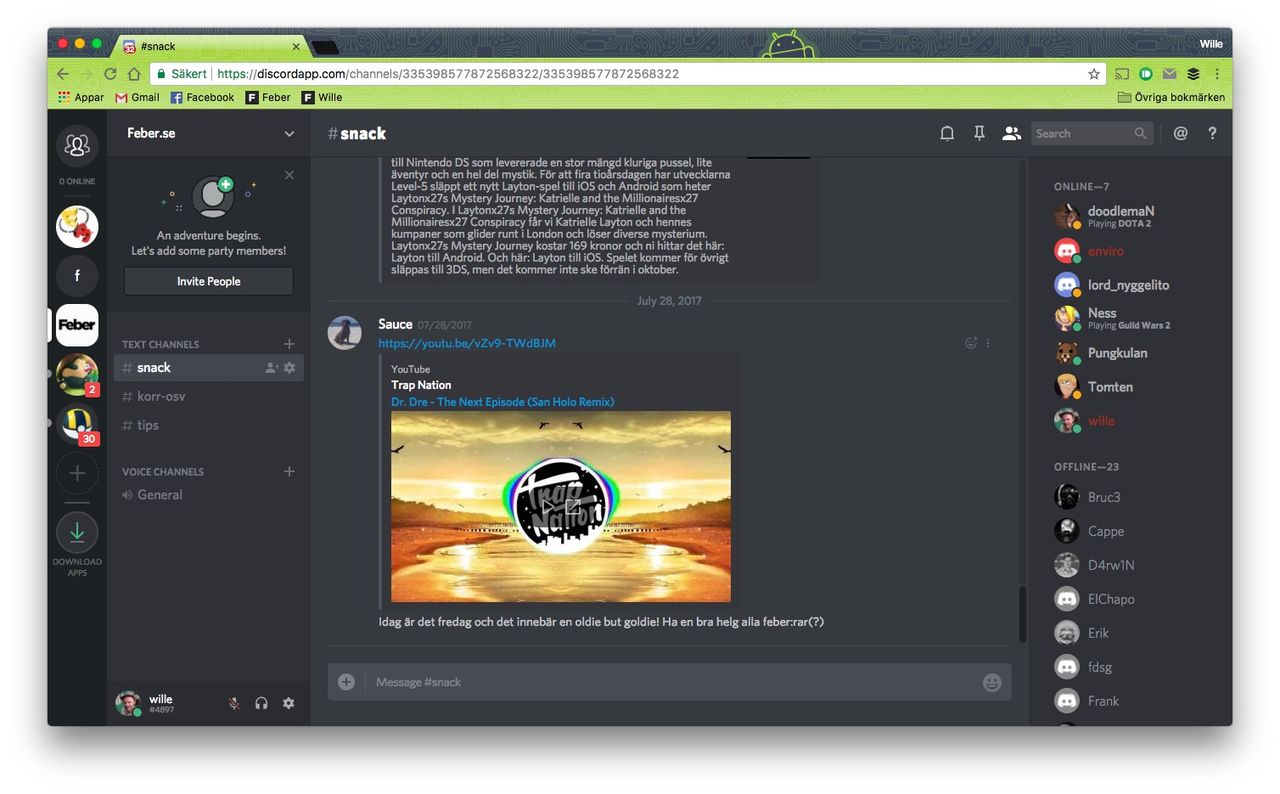The width and height of the screenshot is (1280, 794).
Task: Expand the Feber.se server dropdown
Action: point(289,133)
